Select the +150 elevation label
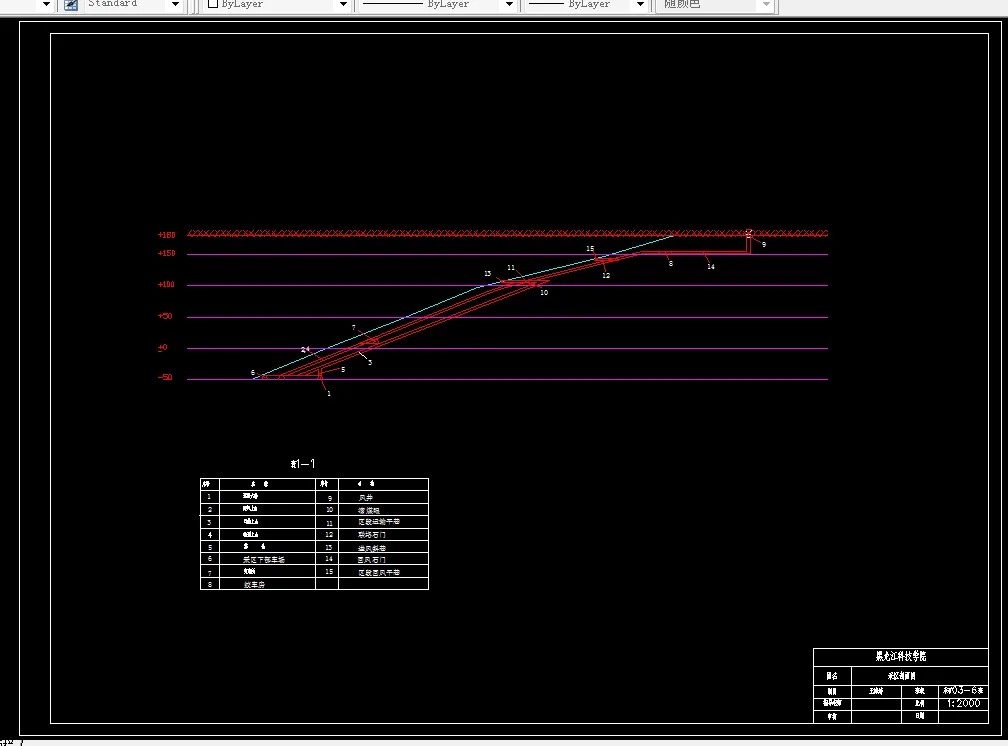This screenshot has height=746, width=1008. click(x=166, y=253)
